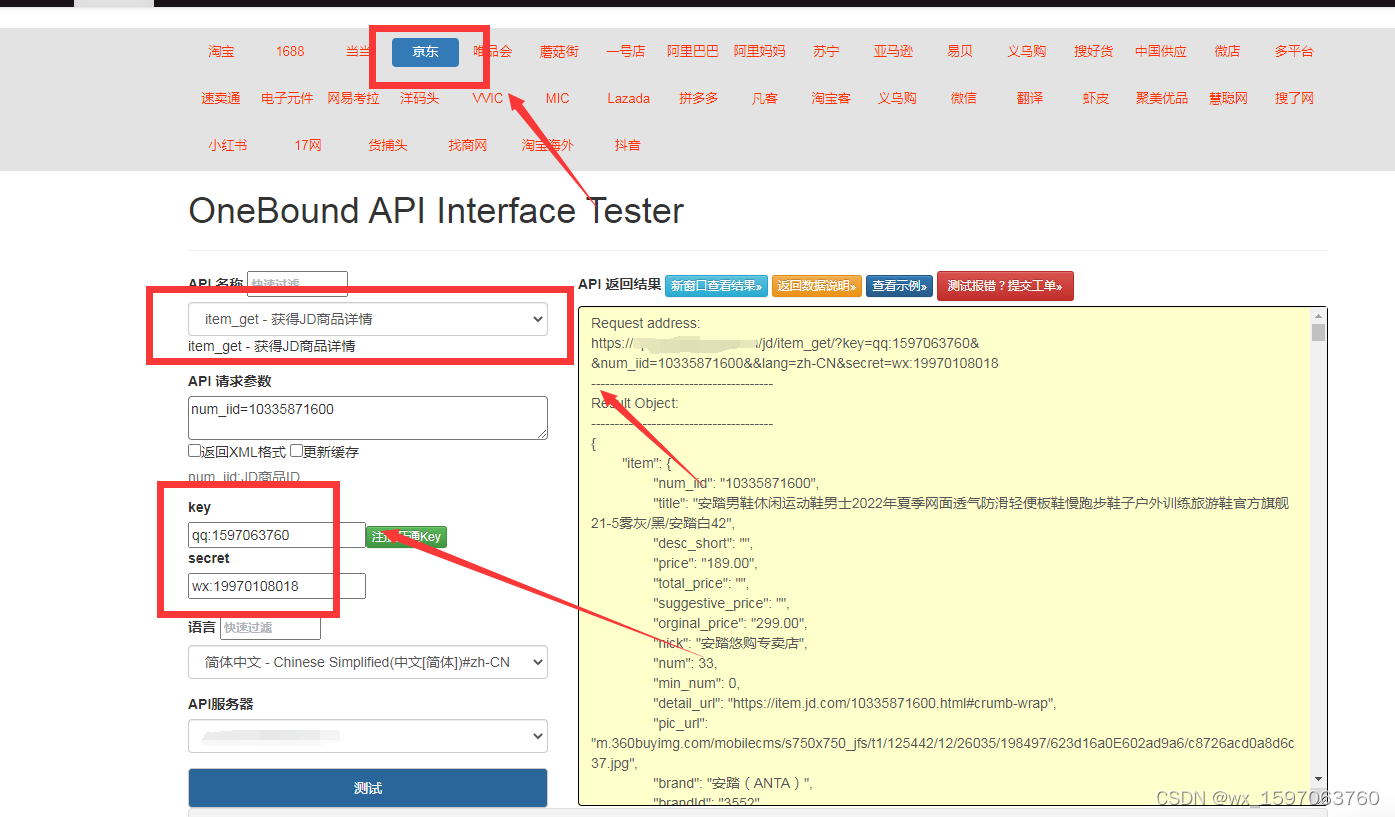The width and height of the screenshot is (1395, 817).
Task: Open the 电子元件 platform link
Action: 287,98
